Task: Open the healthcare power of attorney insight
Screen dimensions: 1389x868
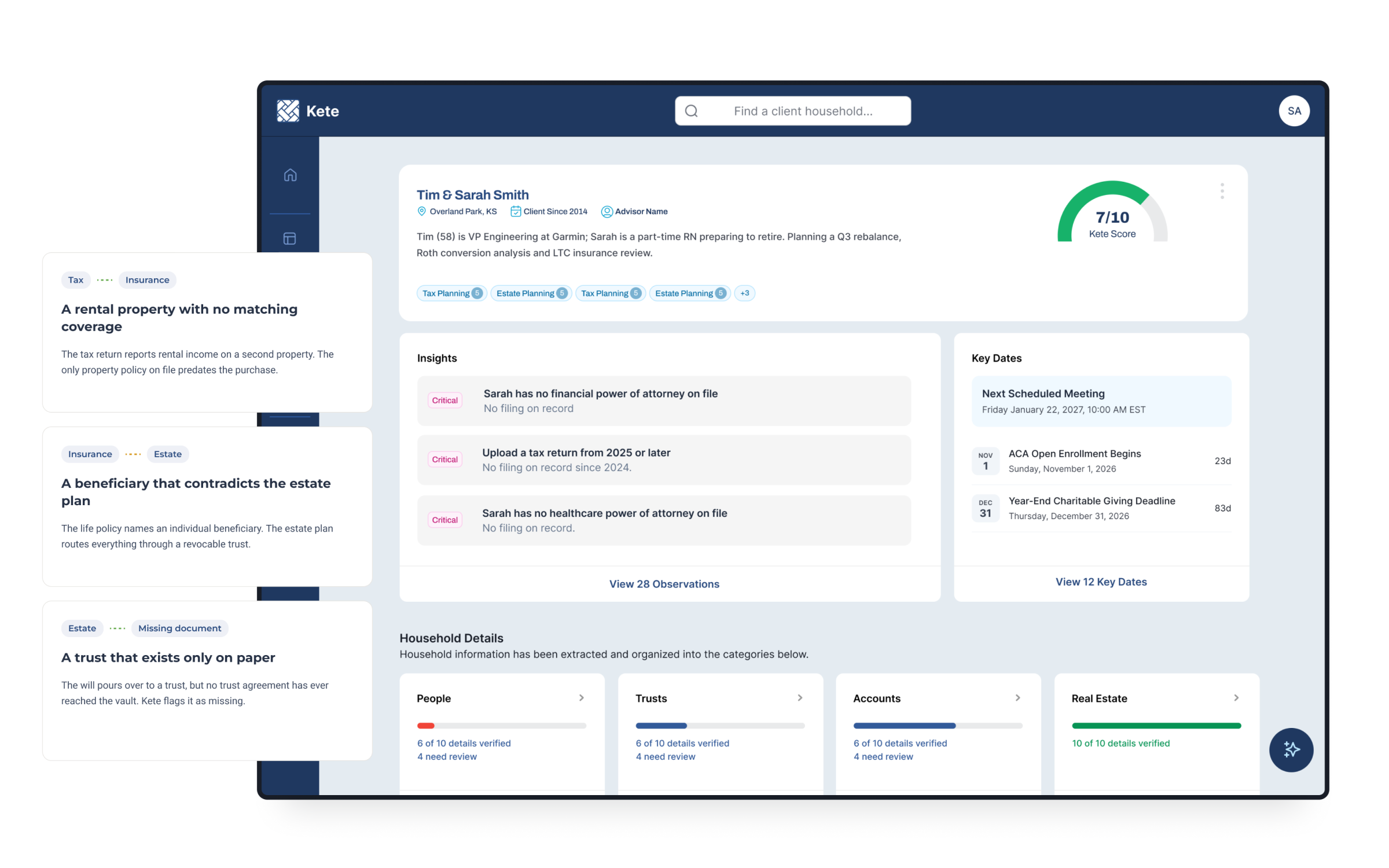Action: (x=664, y=520)
